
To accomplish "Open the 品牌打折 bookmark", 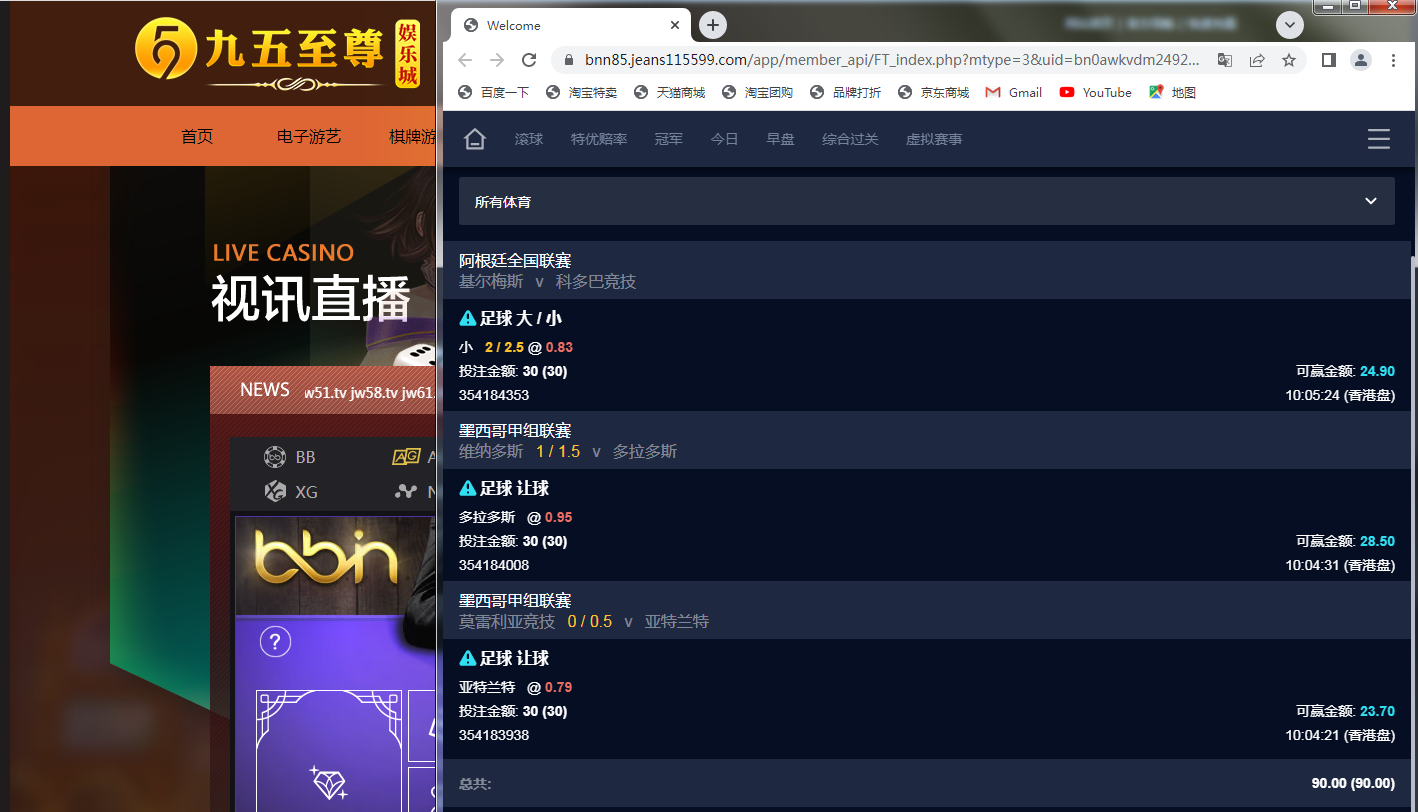I will 846,92.
